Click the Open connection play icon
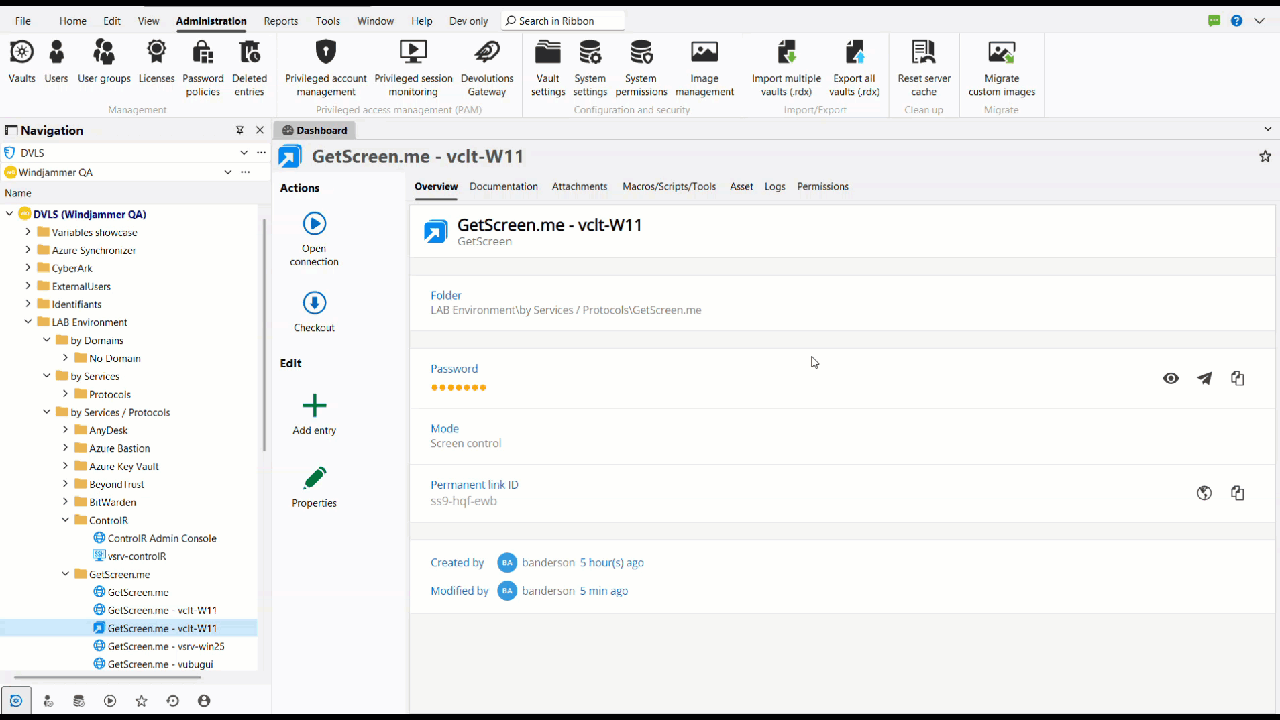The height and width of the screenshot is (720, 1280). (314, 224)
